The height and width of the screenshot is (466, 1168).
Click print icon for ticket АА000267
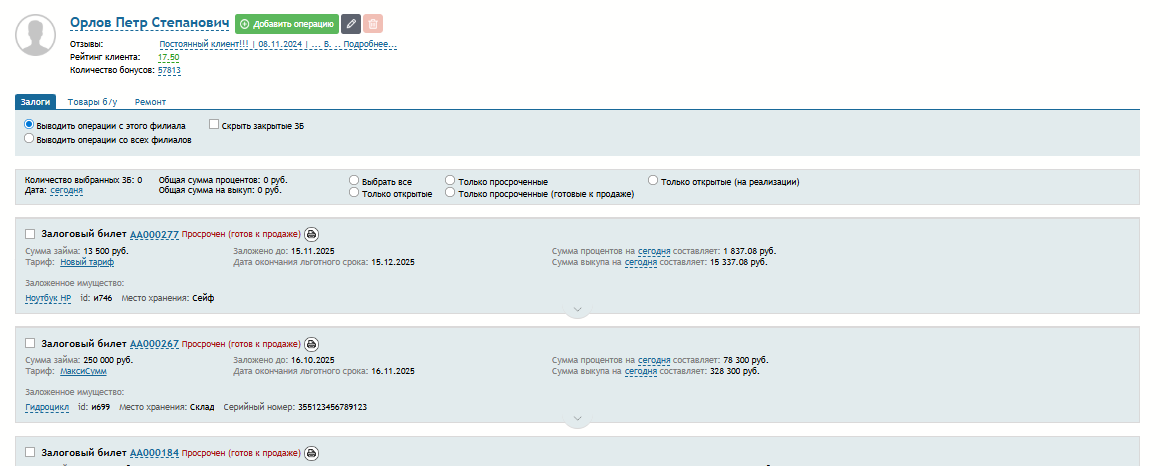point(311,343)
